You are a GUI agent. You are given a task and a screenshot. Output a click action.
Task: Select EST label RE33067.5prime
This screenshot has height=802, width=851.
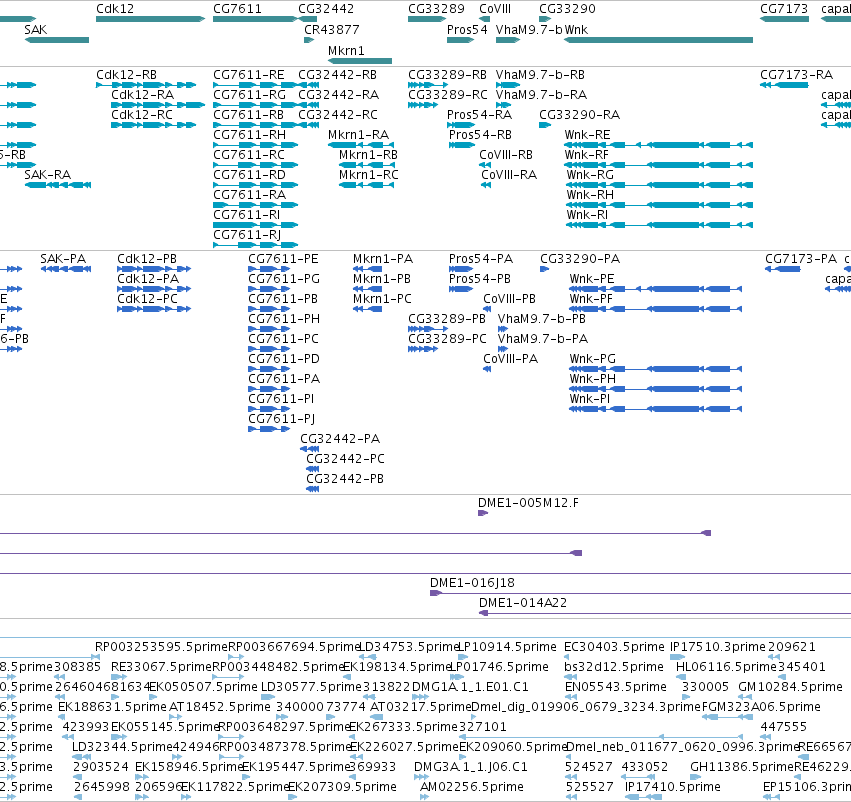coord(161,666)
